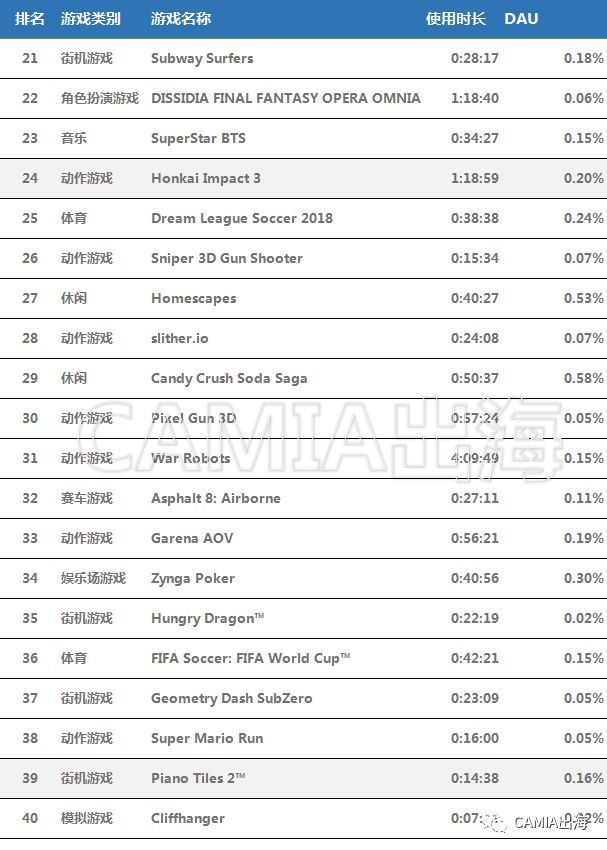Sort by the 使用时长 column header
607x850 pixels.
click(455, 19)
